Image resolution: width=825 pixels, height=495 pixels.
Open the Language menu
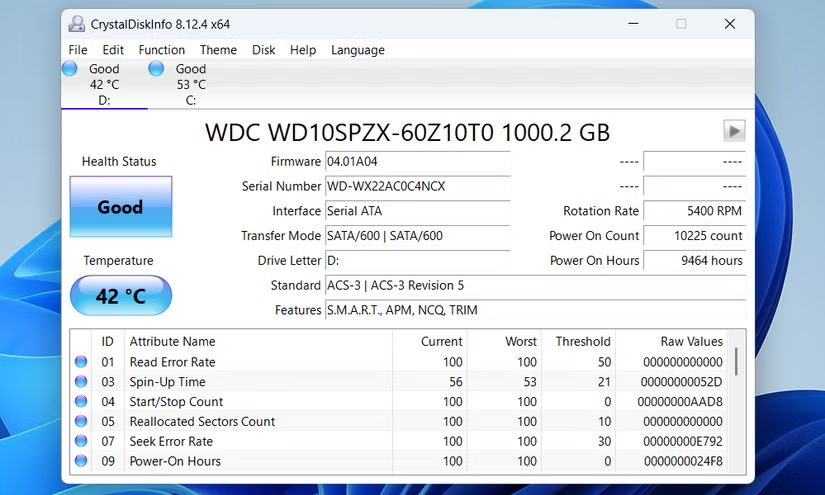[x=357, y=50]
